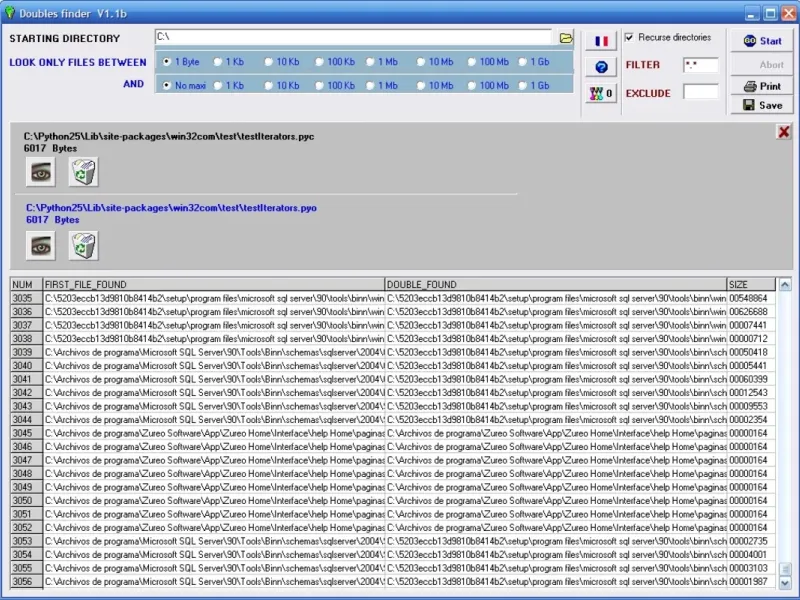Sort by the NUM column header
The image size is (800, 600).
point(27,284)
